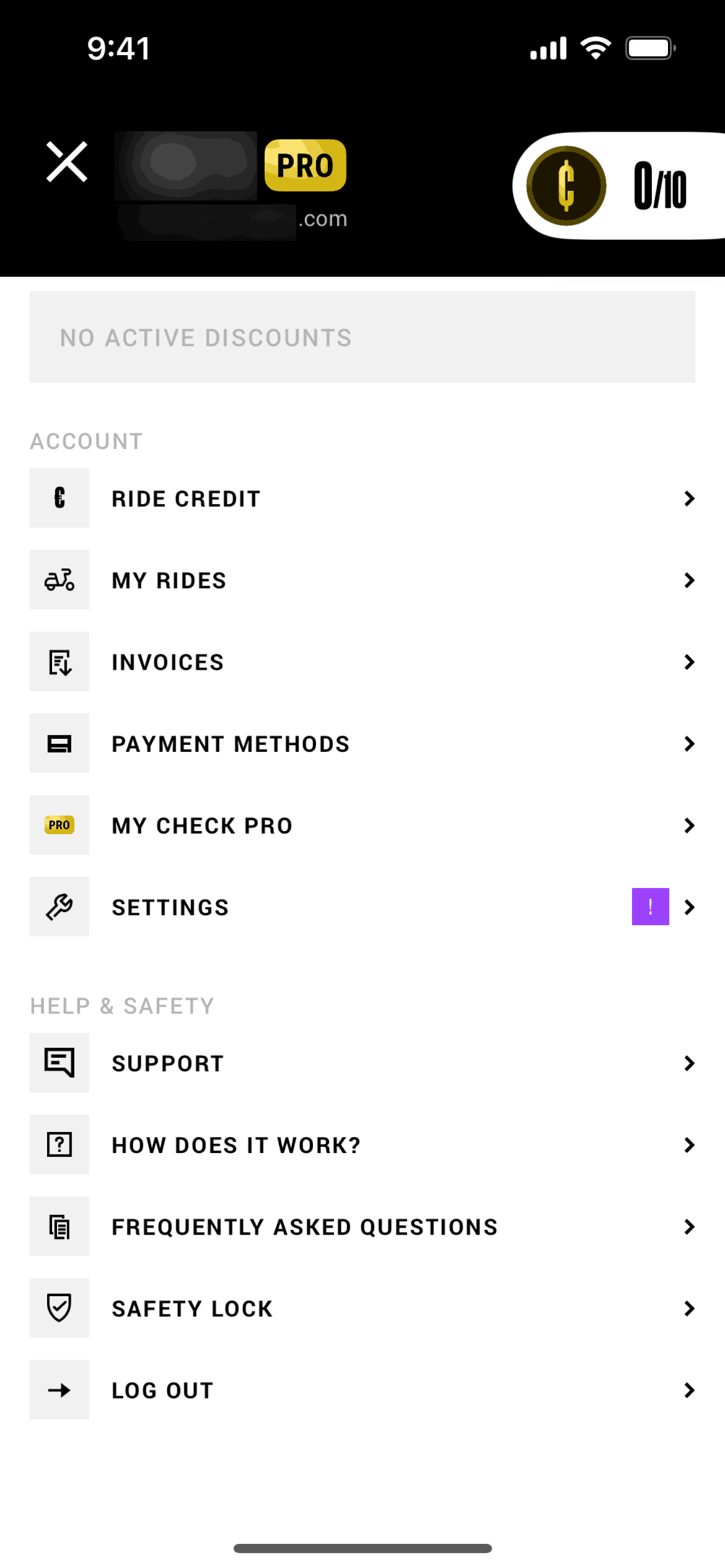725x1568 pixels.
Task: Close the account menu with the X icon
Action: pyautogui.click(x=67, y=162)
